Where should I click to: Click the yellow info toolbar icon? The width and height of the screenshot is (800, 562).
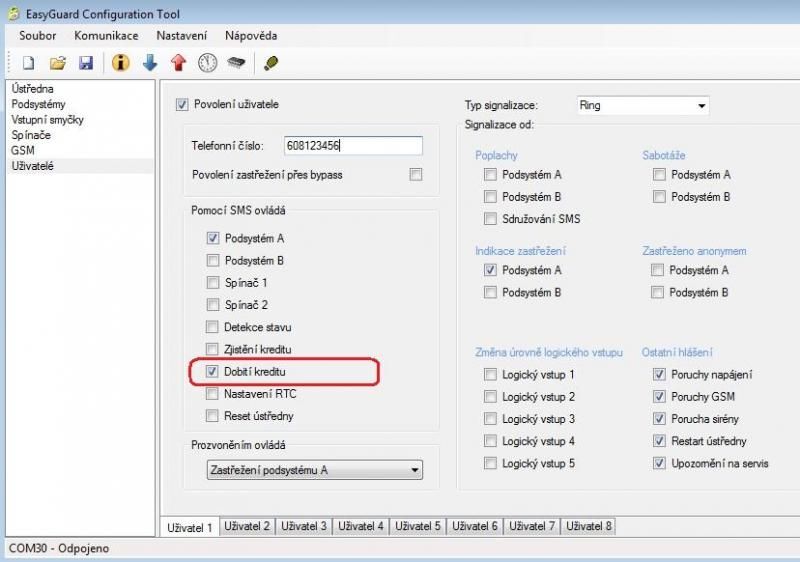[x=121, y=63]
